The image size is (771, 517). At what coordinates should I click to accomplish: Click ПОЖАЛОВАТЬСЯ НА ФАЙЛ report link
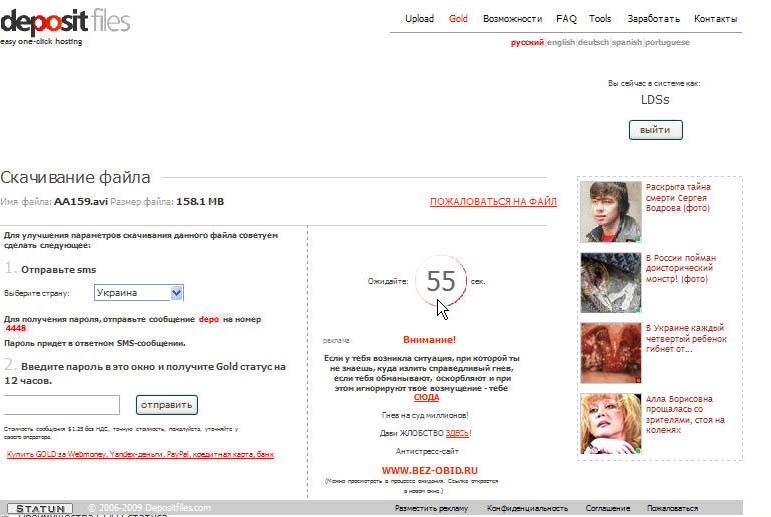click(x=493, y=202)
